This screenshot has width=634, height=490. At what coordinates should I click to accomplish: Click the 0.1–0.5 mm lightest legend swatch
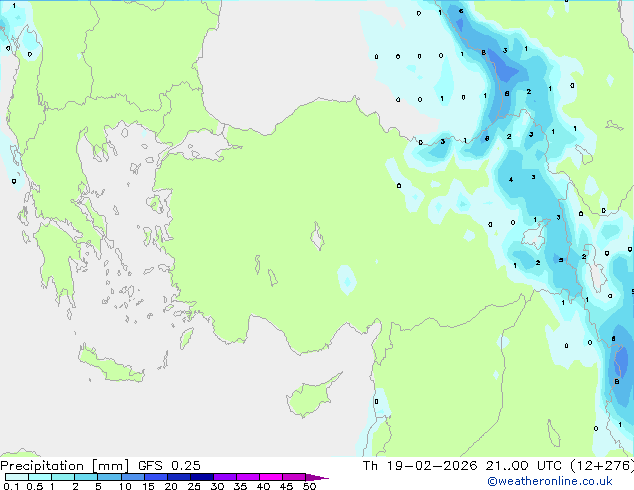click(x=17, y=477)
